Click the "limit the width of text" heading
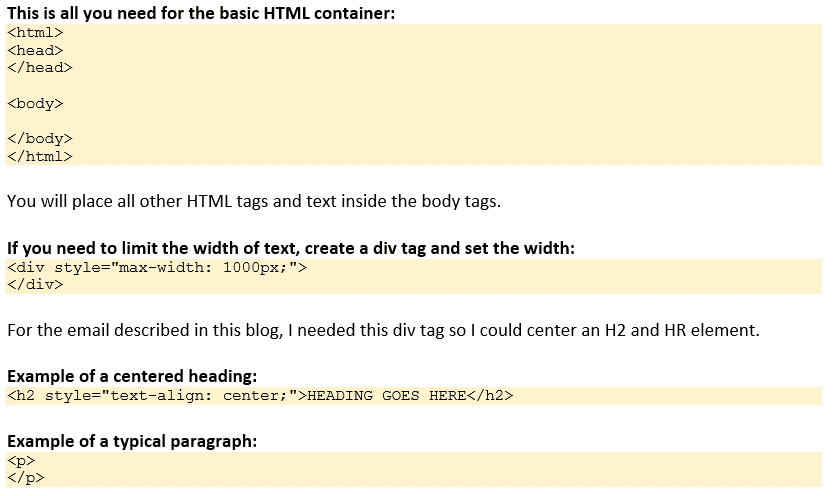 pos(291,248)
